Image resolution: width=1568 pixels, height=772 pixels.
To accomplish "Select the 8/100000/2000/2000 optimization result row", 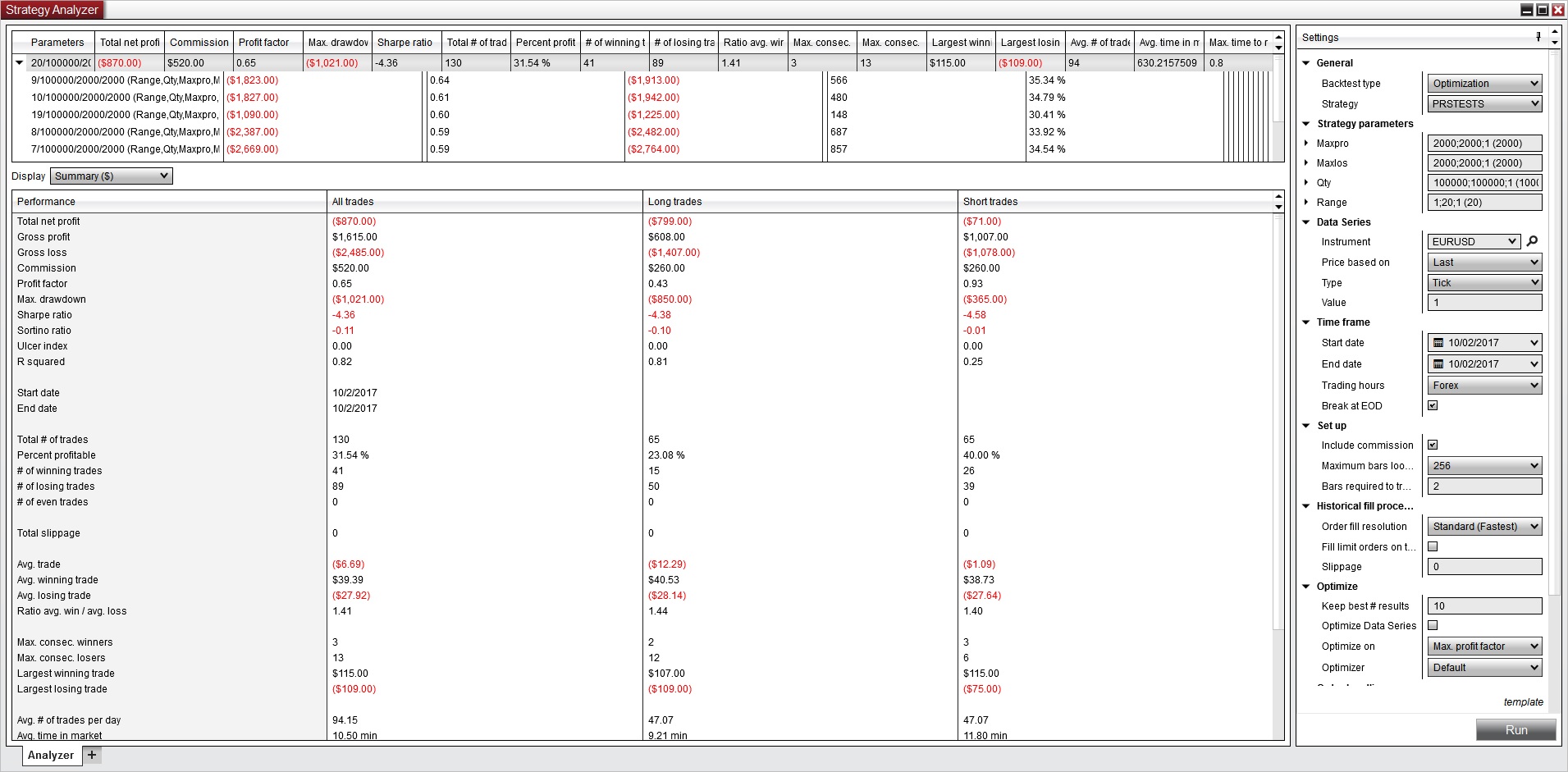I will [x=642, y=132].
